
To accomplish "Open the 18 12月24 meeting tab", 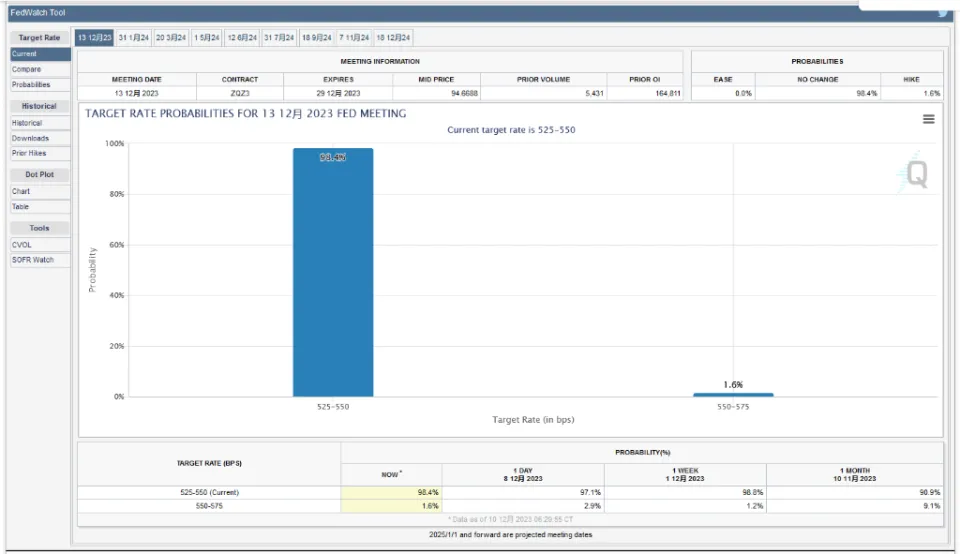I will tap(393, 38).
